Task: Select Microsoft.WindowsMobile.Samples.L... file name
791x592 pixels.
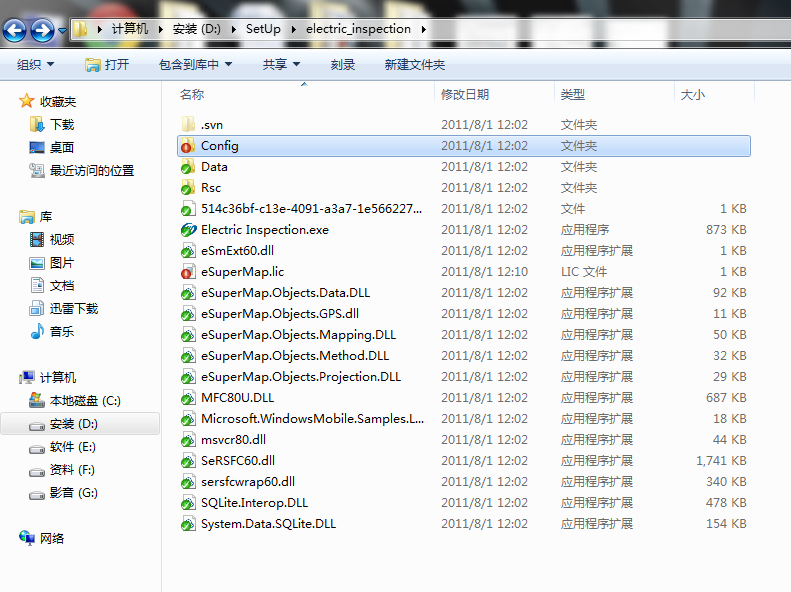Action: [x=312, y=419]
